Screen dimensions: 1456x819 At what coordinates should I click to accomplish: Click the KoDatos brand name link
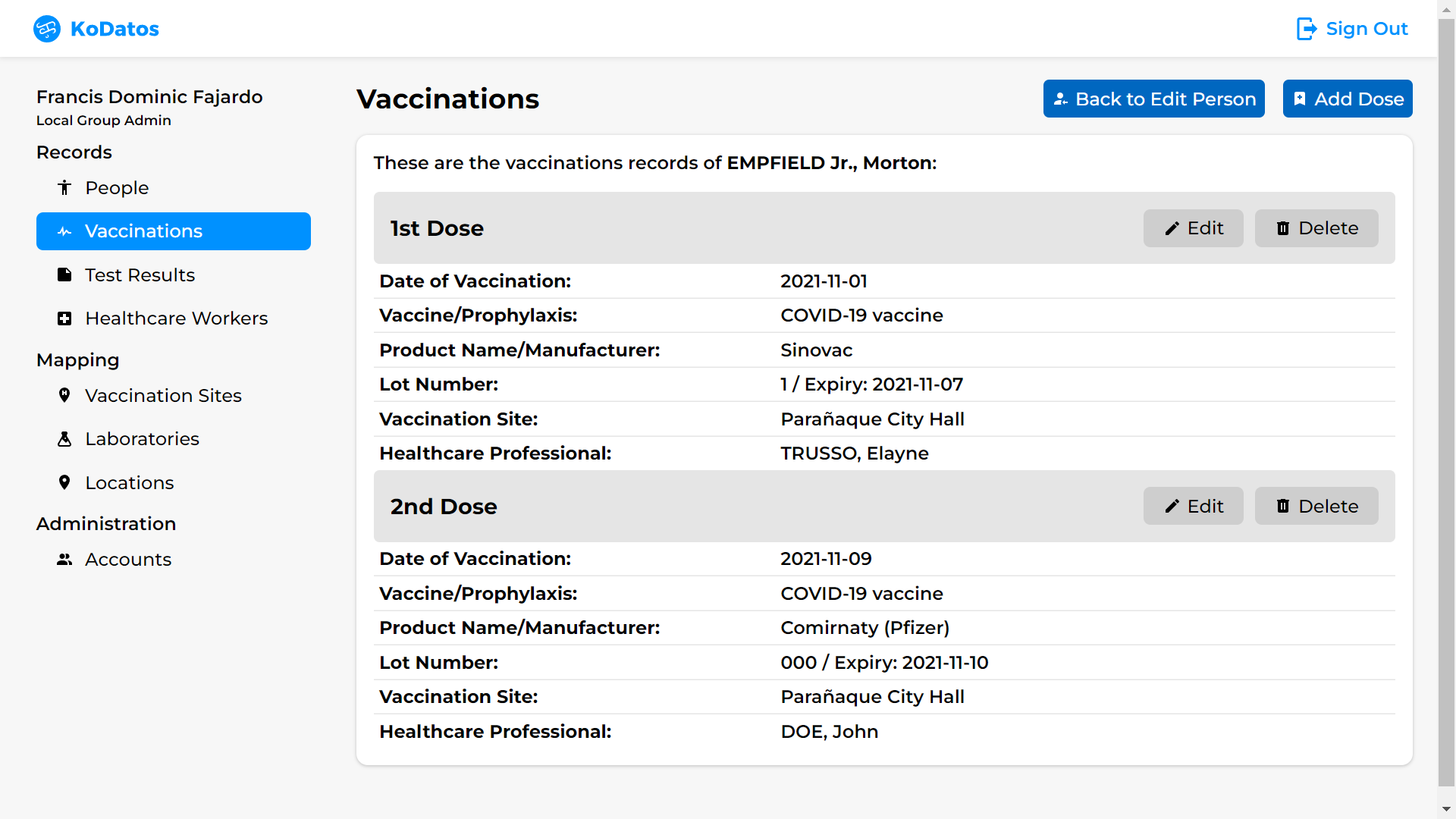115,29
